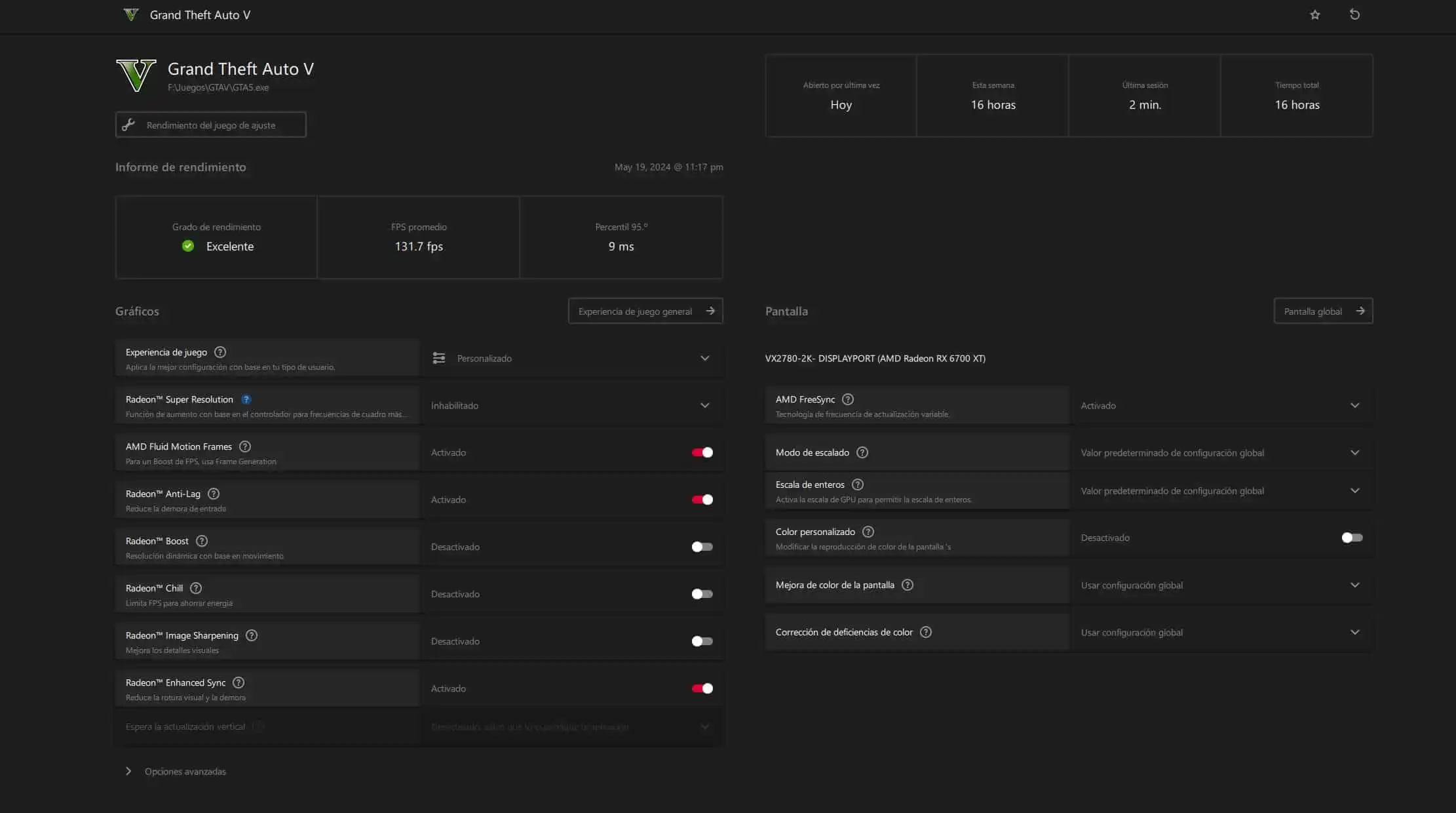1456x813 pixels.
Task: Open Experiencia de juego general link button
Action: click(645, 311)
